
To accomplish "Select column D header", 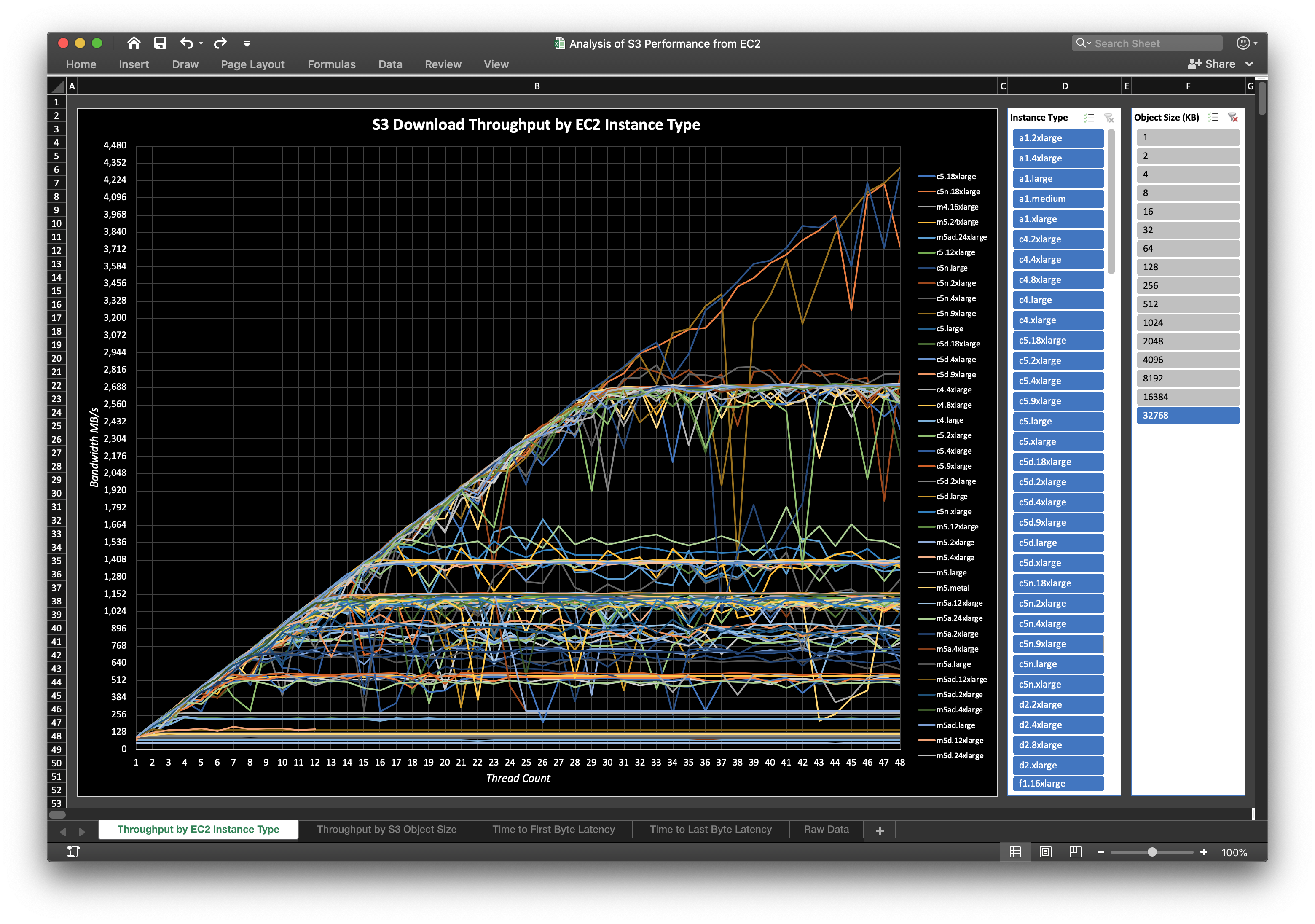I will [x=1065, y=86].
